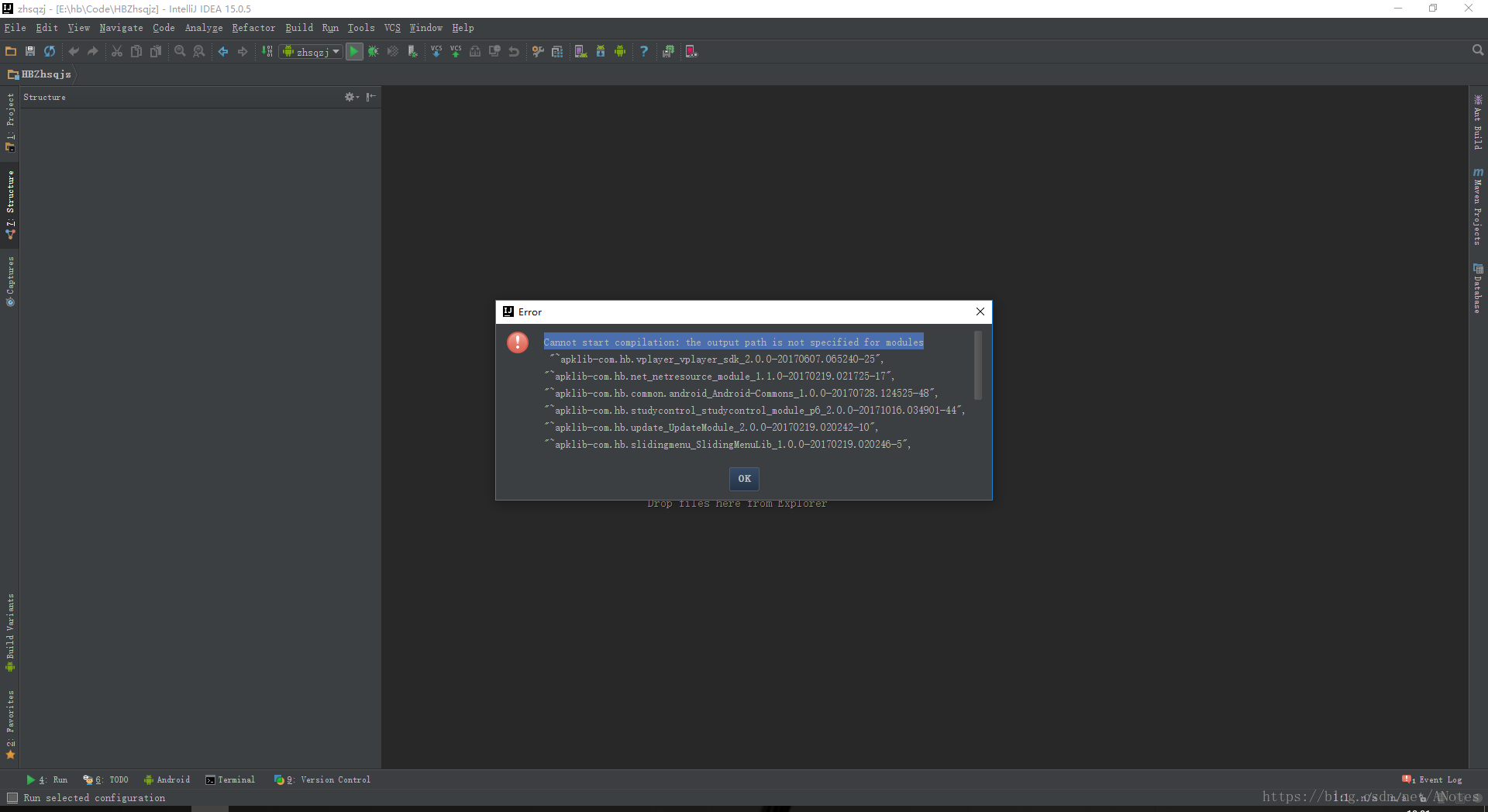Viewport: 1488px width, 812px height.
Task: Click the Help question mark icon
Action: (644, 51)
